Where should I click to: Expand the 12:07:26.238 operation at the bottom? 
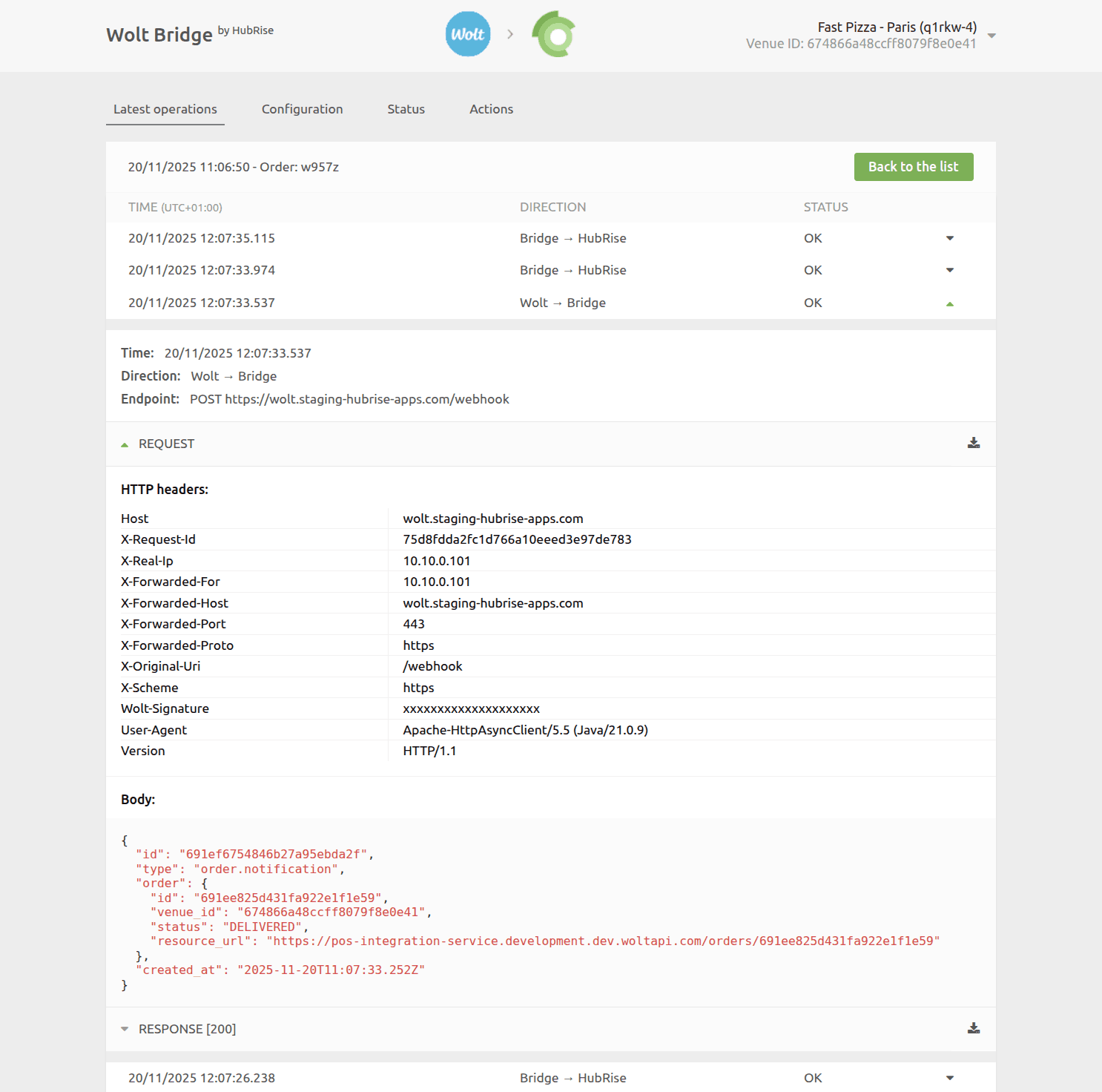(x=950, y=1078)
